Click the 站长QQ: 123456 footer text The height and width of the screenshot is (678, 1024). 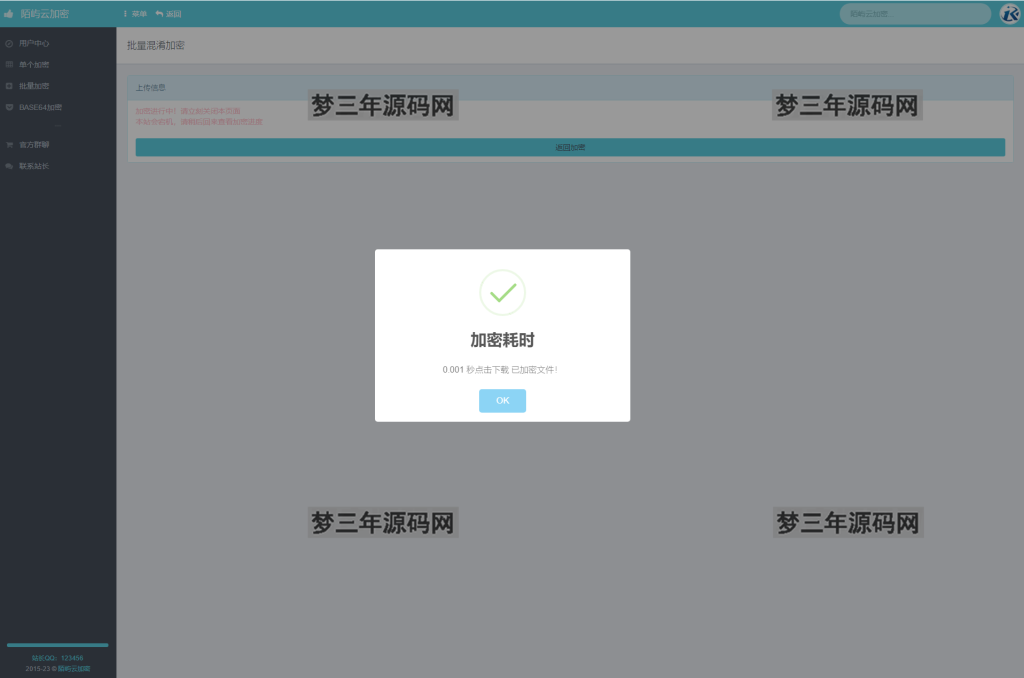pyautogui.click(x=57, y=658)
